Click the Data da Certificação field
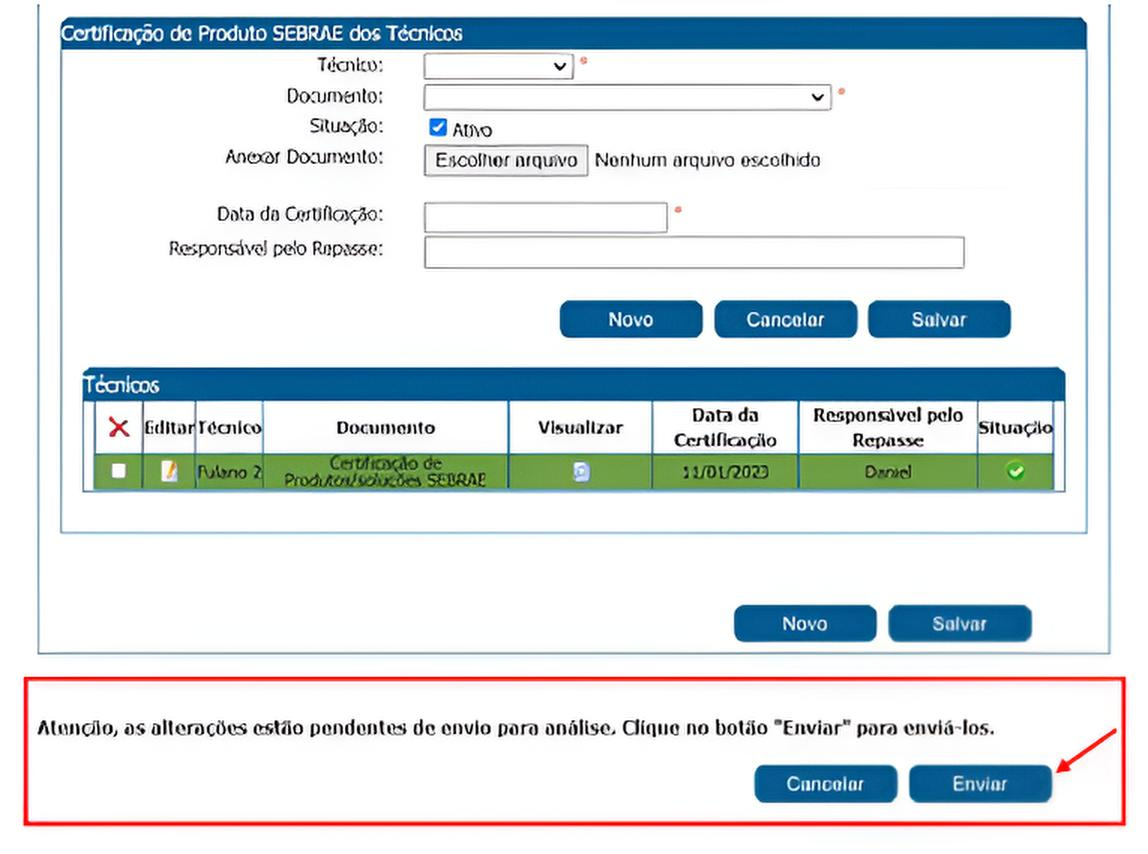1148x854 pixels. click(545, 216)
